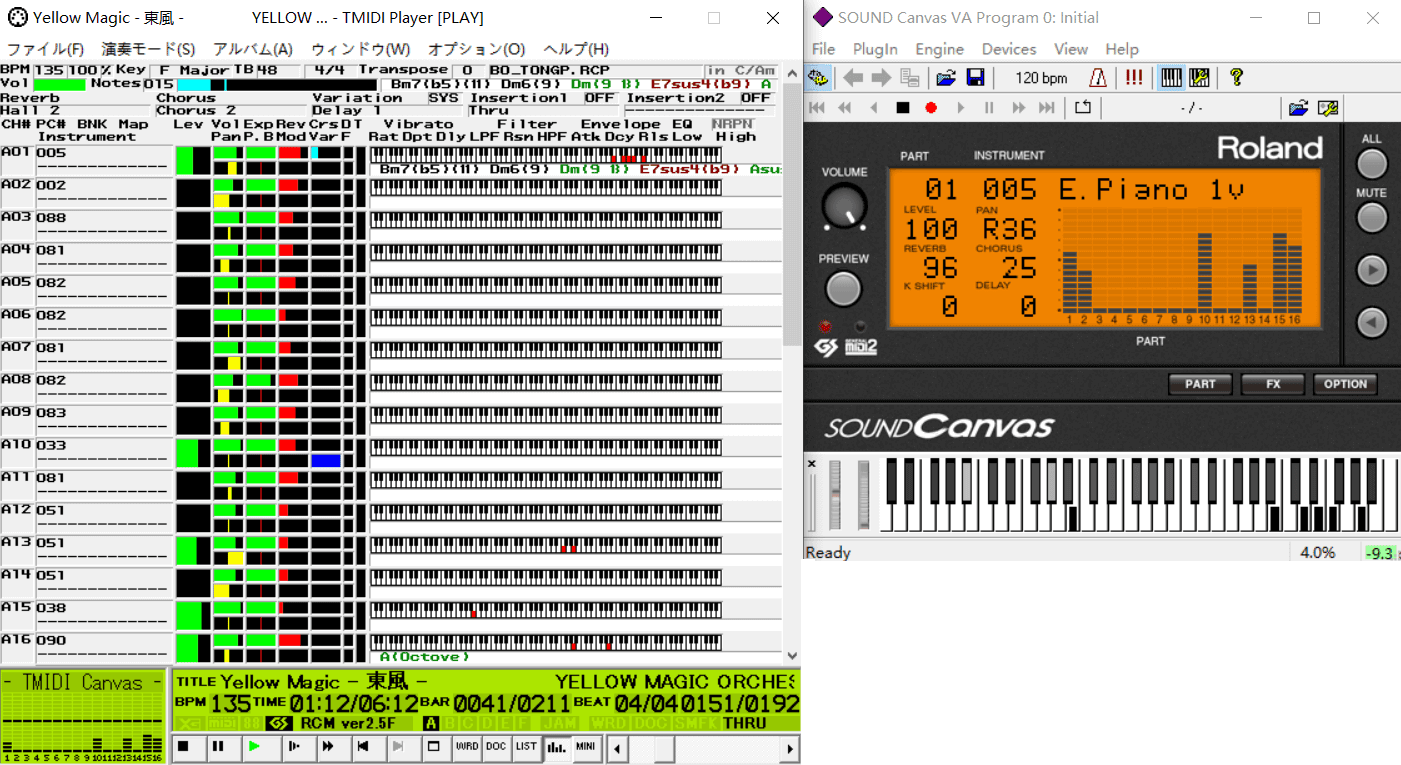Select the LIST view icon in TMIDI
This screenshot has width=1401, height=765.
[x=526, y=747]
